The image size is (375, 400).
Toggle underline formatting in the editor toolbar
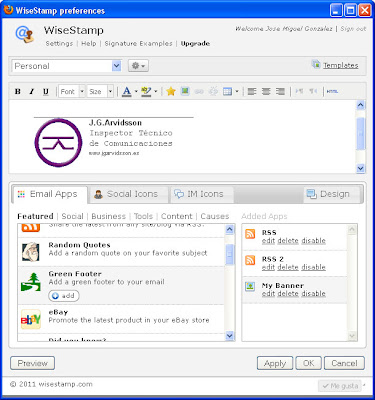coord(46,91)
